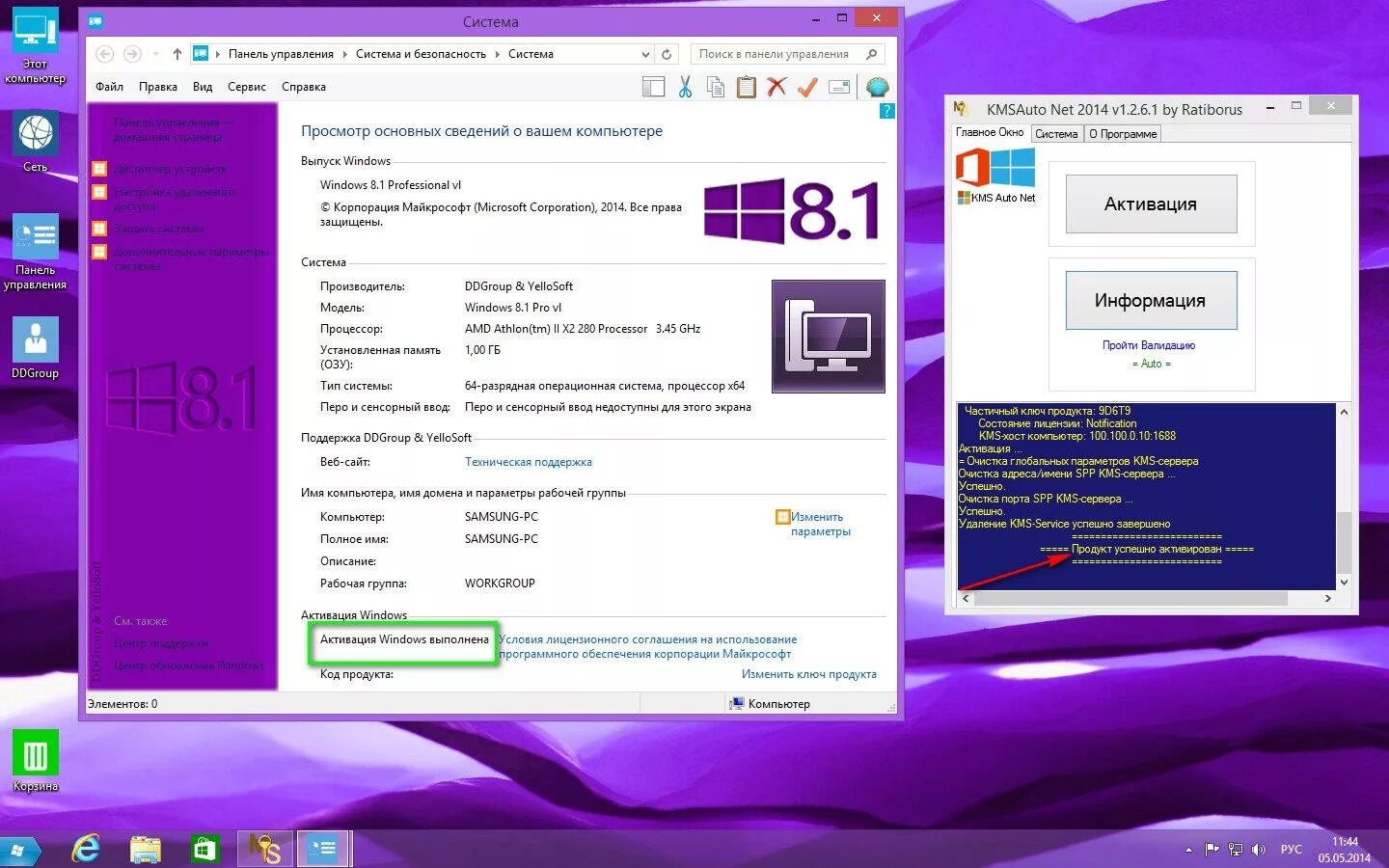1389x868 pixels.
Task: Select Главное Окно tab in KMSAuto
Action: pos(990,132)
